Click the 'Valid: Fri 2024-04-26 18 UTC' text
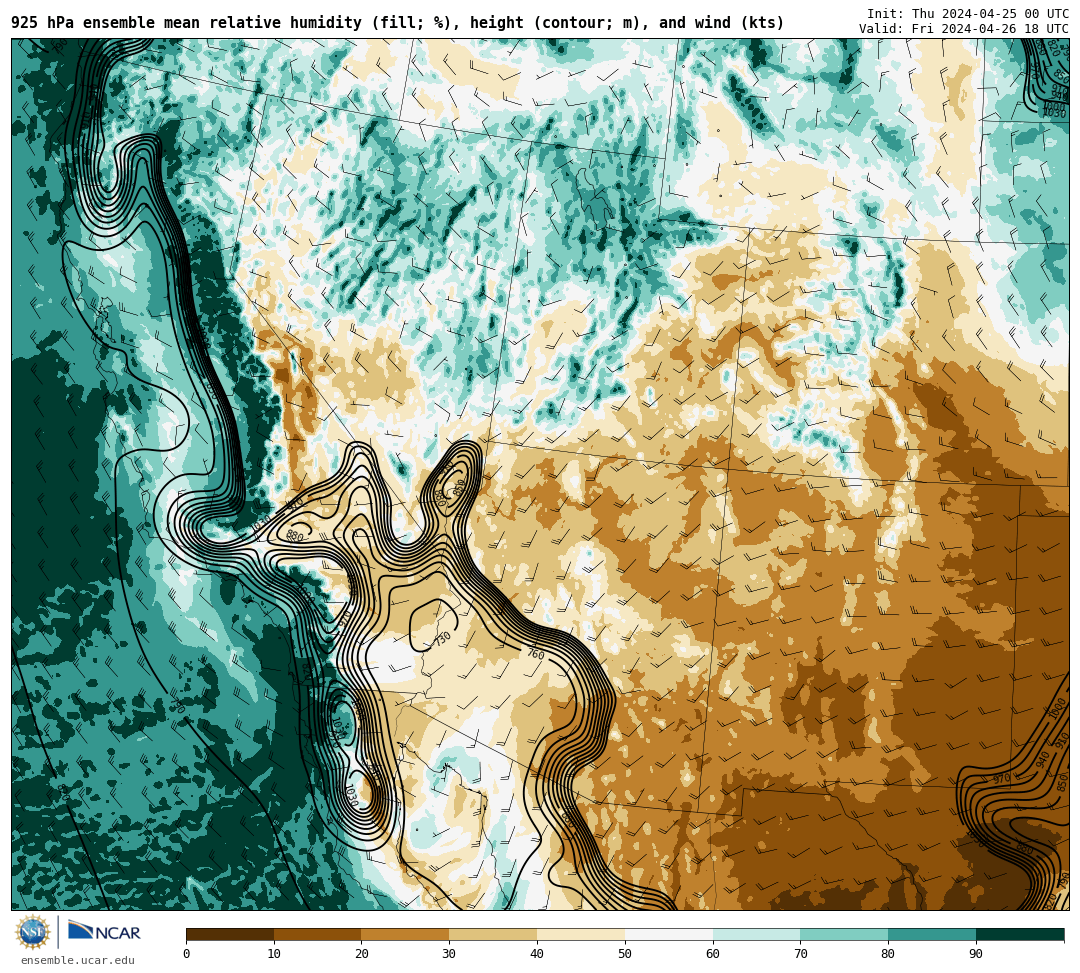Viewport: 1080px width, 973px height. pyautogui.click(x=964, y=29)
